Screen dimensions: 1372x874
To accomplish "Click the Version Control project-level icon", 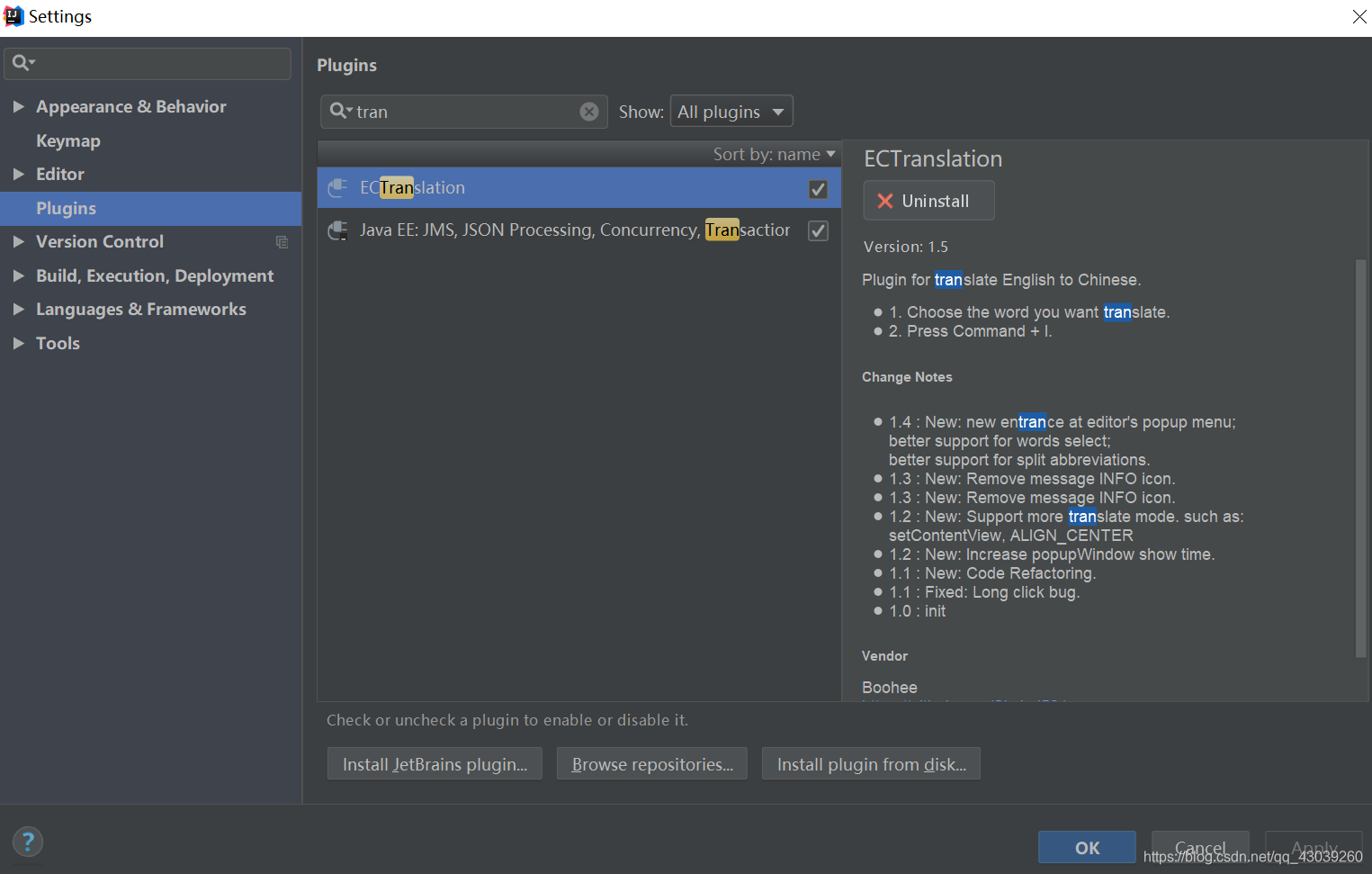I will point(282,242).
